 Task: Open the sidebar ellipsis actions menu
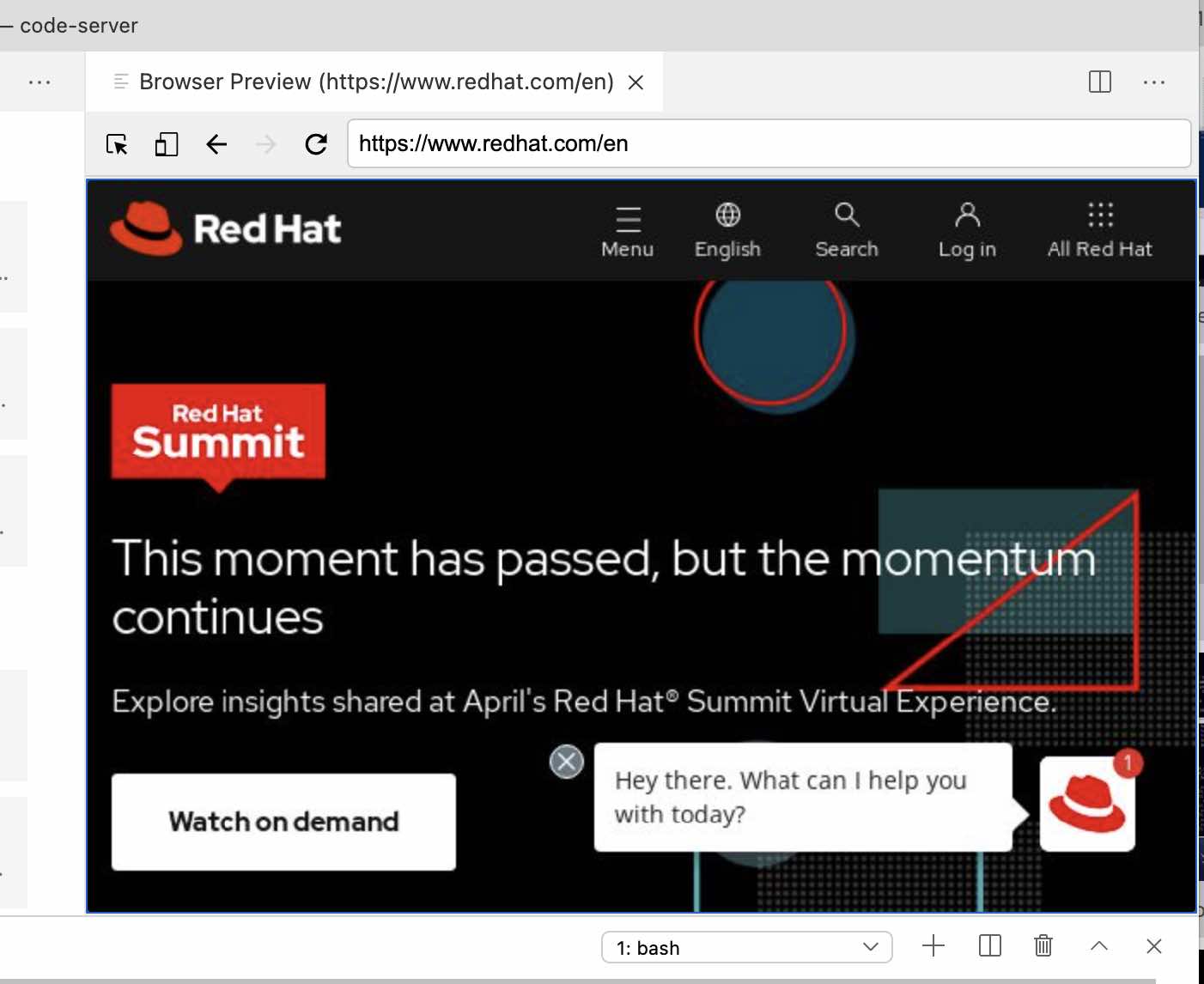coord(40,82)
